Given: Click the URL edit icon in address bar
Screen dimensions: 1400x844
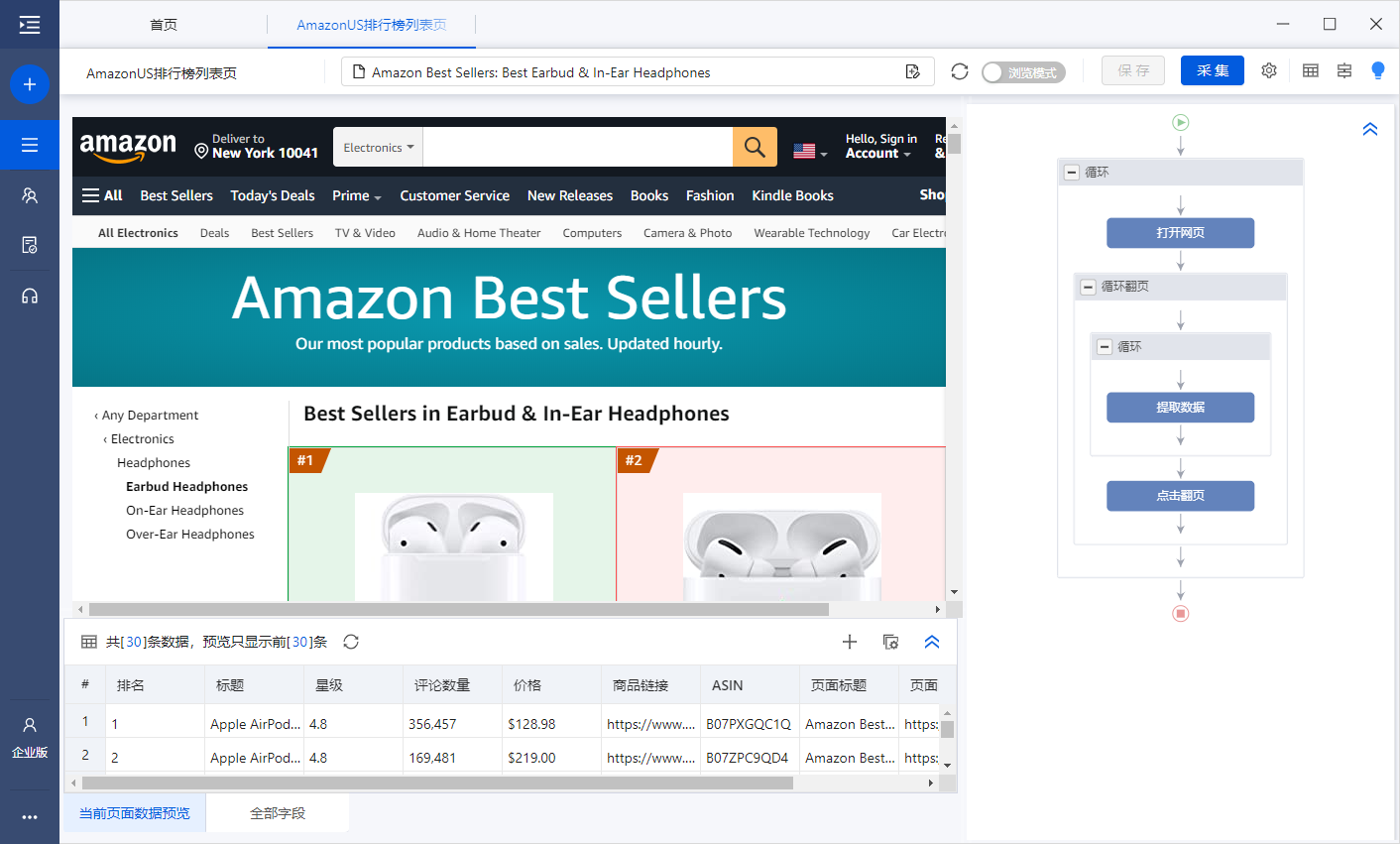Looking at the screenshot, I should 913,71.
